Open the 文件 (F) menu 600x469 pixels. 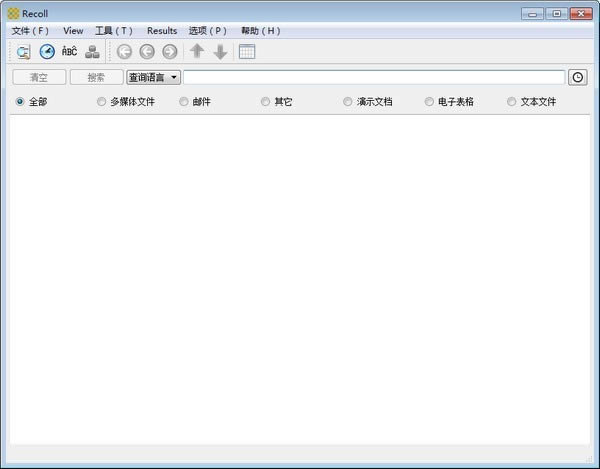[x=30, y=31]
